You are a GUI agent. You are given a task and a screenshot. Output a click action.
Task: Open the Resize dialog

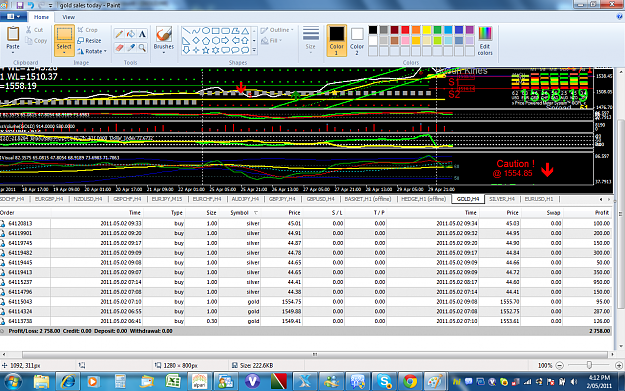tap(89, 41)
